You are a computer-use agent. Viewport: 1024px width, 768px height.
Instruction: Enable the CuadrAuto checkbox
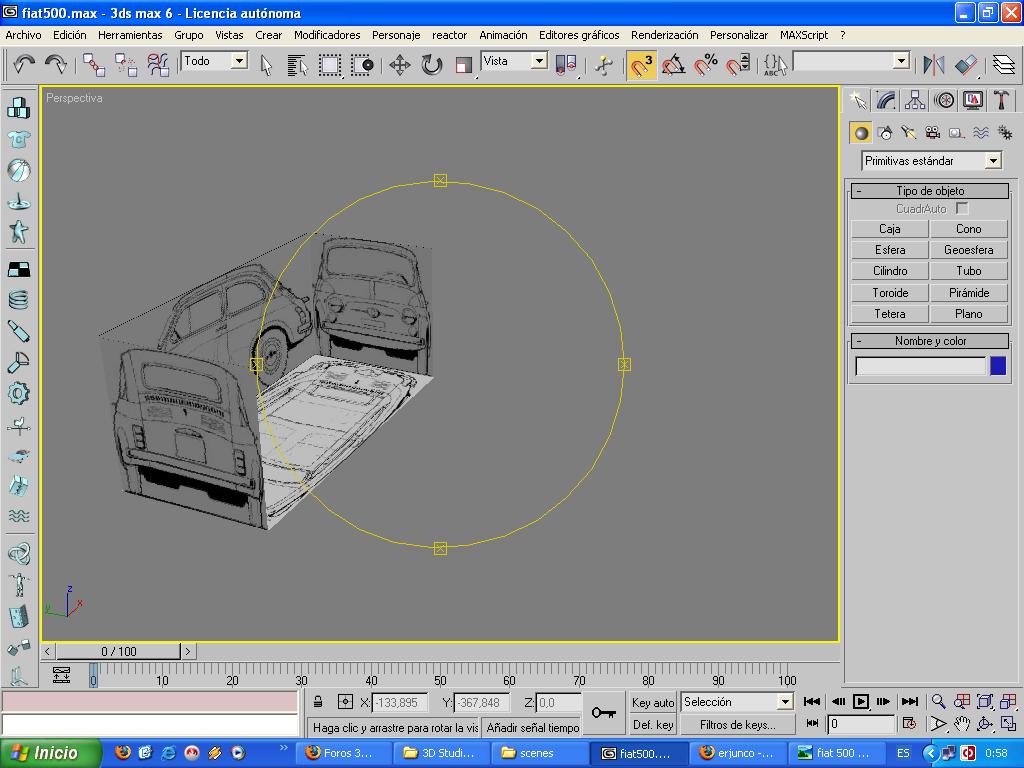(x=962, y=209)
